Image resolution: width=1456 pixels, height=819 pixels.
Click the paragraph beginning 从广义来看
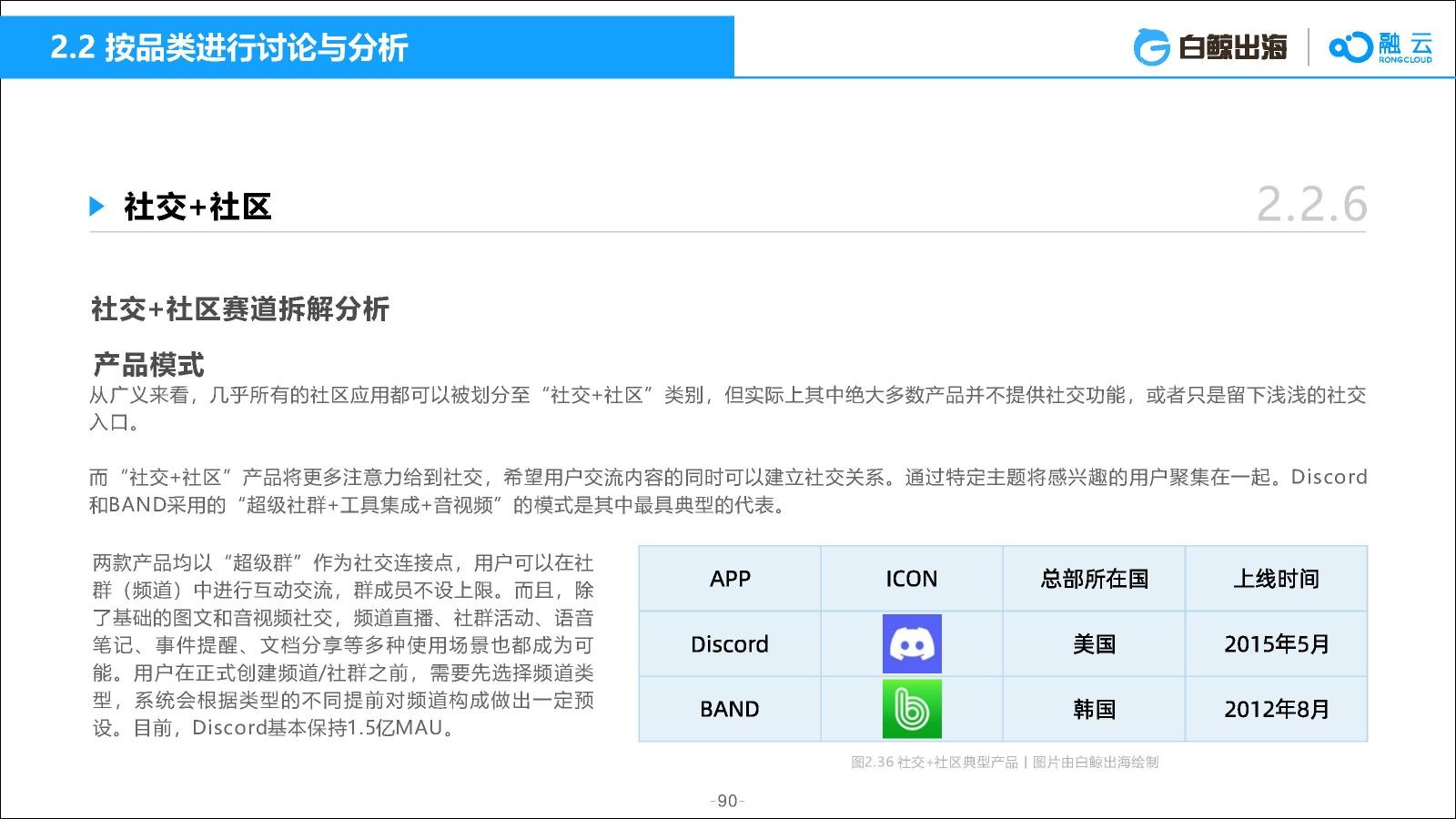coord(728,409)
